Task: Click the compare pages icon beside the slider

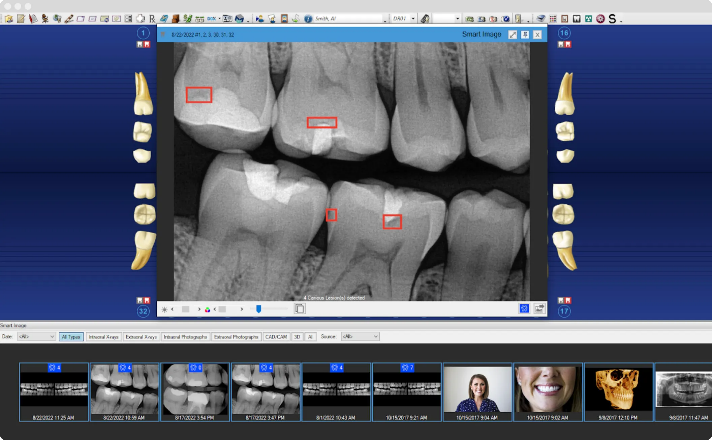Action: point(299,309)
